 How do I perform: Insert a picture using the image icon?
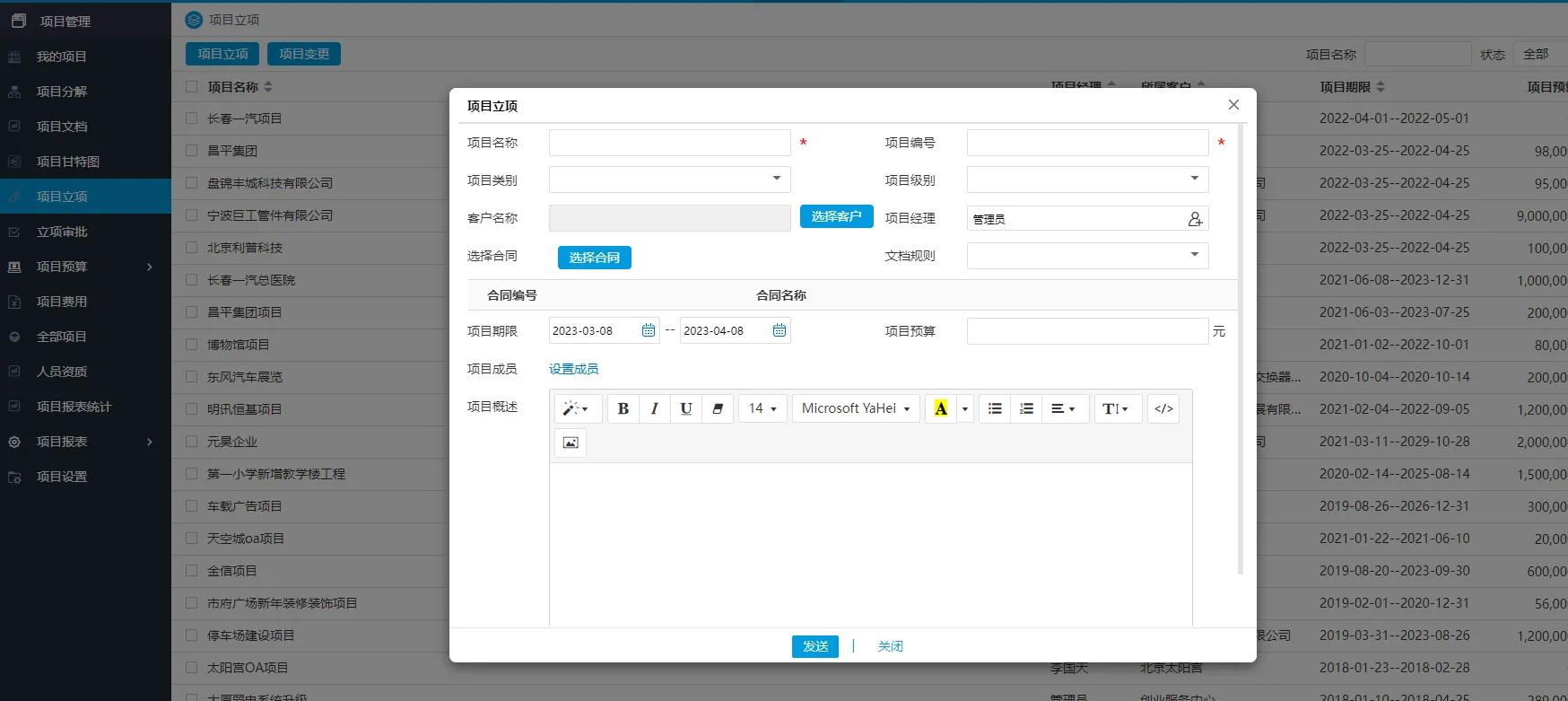coord(570,443)
